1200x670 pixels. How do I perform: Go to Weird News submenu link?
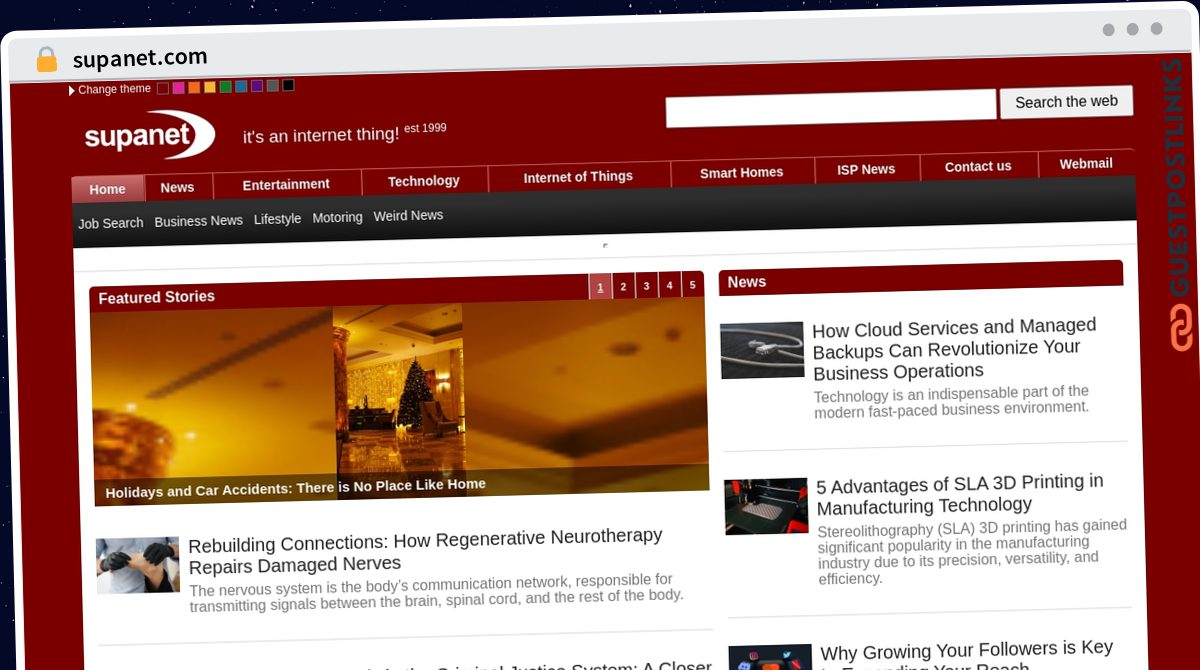(x=408, y=215)
